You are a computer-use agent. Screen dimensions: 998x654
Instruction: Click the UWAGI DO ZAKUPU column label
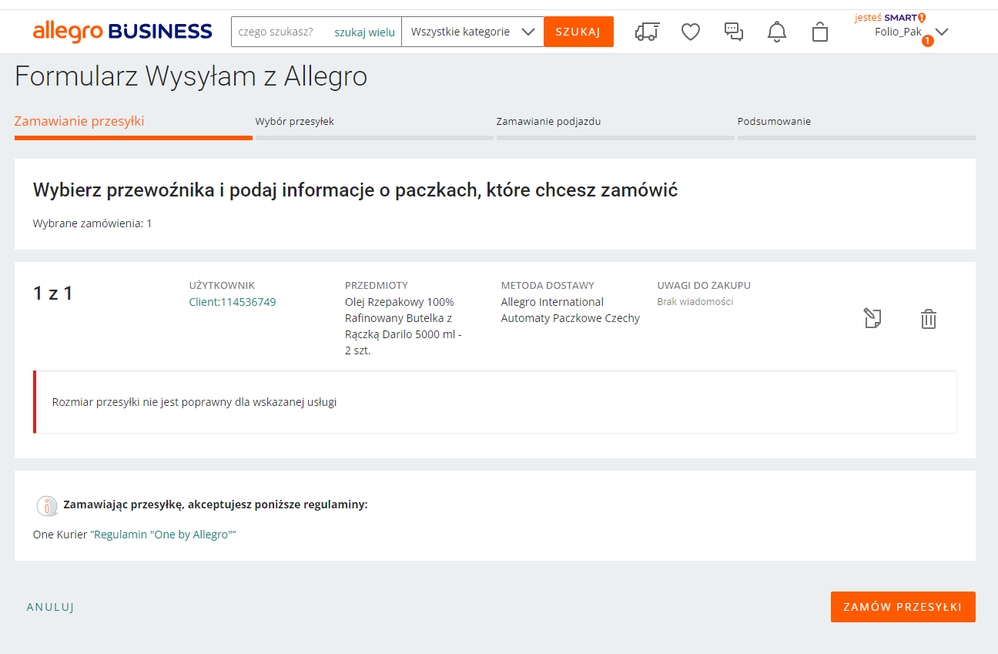click(x=704, y=286)
